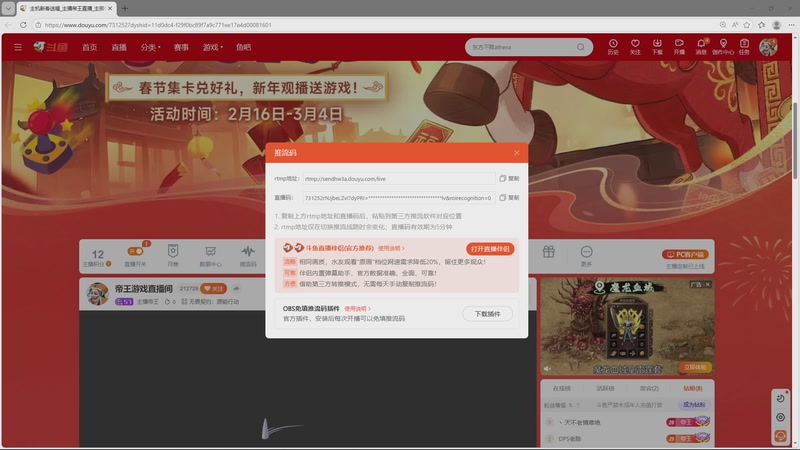Go to 首页 in the navigation bar
This screenshot has height=450, width=800.
90,47
